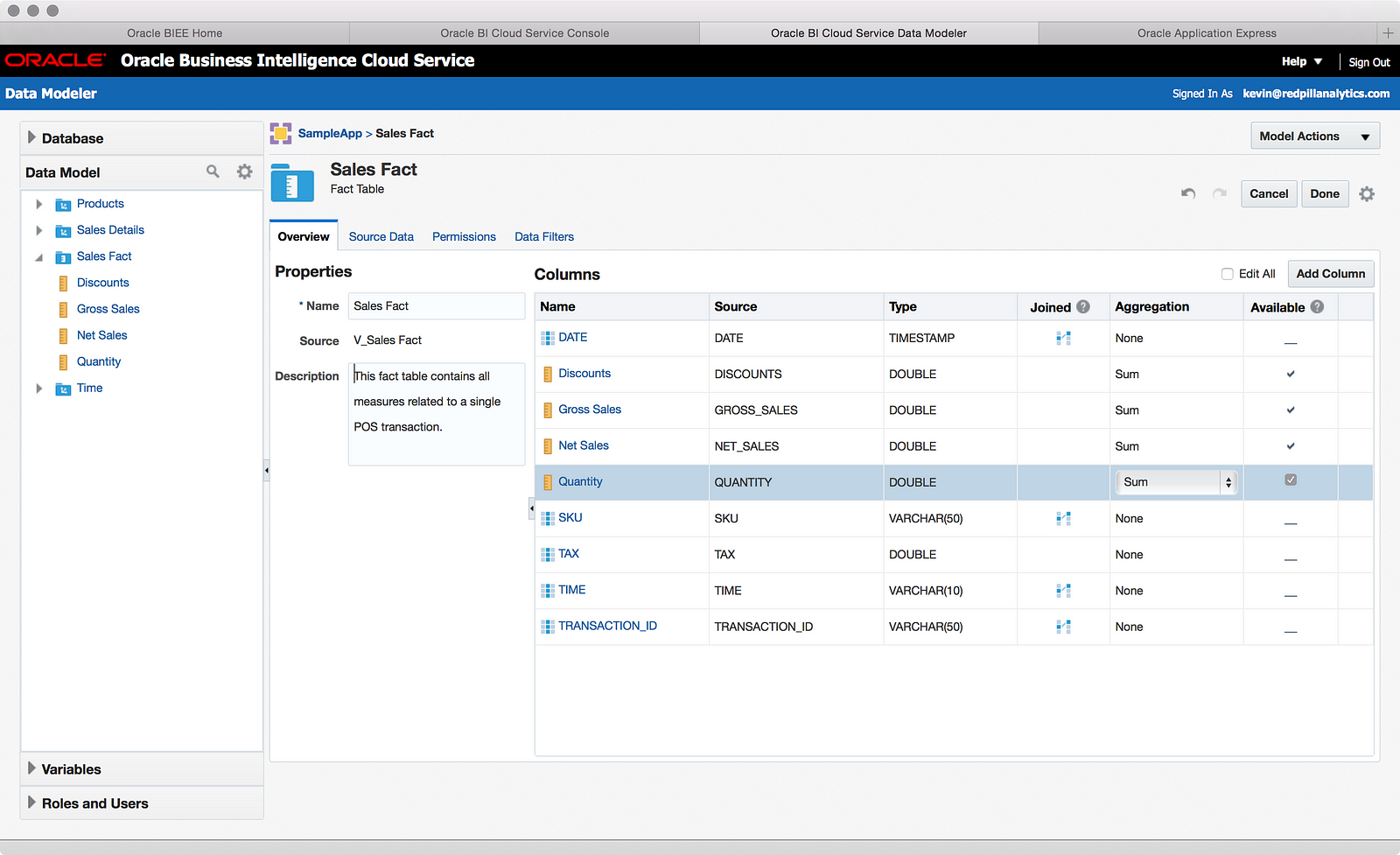Click the help icon next to Available
The width and height of the screenshot is (1400, 855).
tap(1317, 307)
